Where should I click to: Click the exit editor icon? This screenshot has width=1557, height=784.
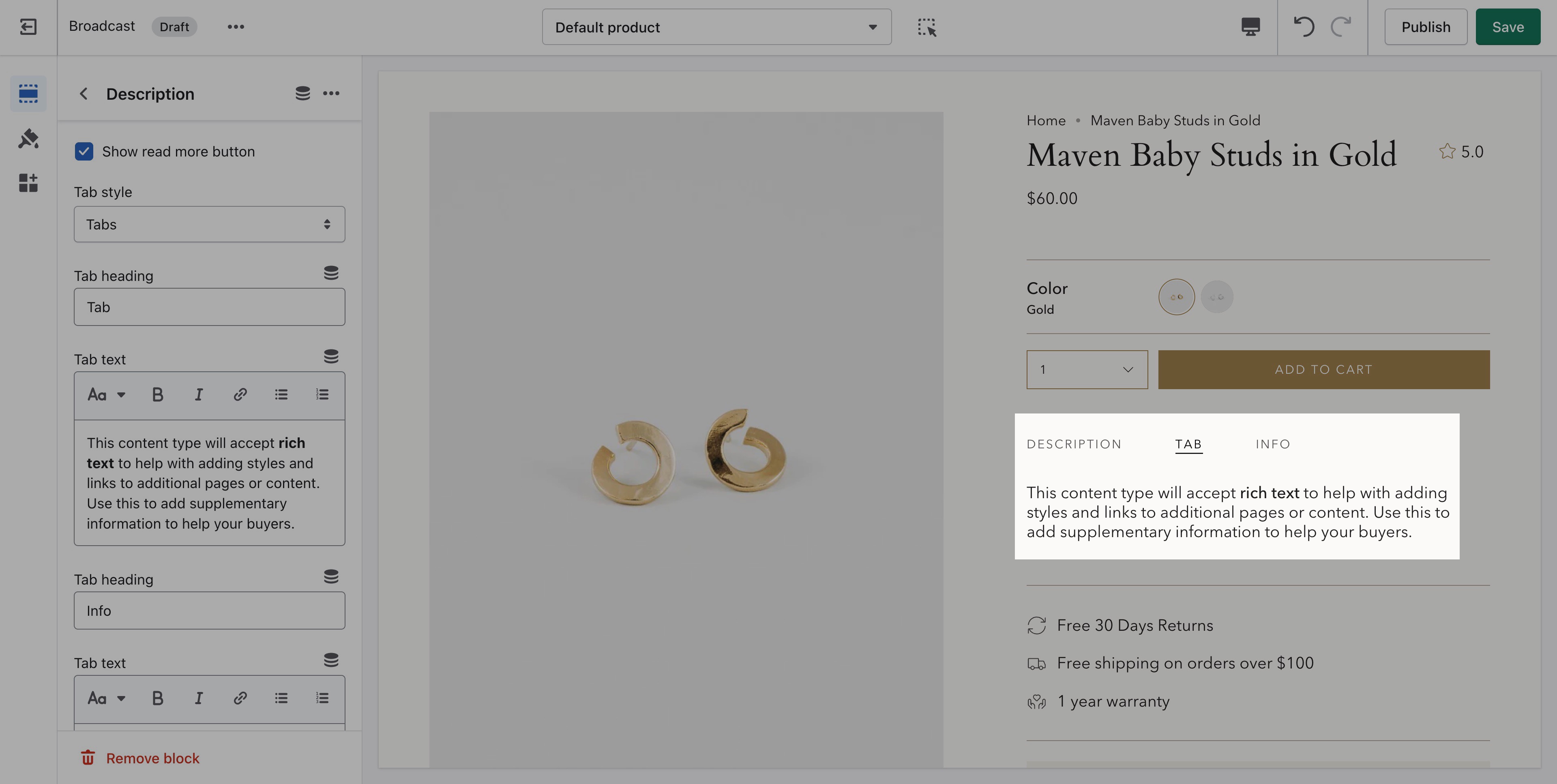point(28,27)
